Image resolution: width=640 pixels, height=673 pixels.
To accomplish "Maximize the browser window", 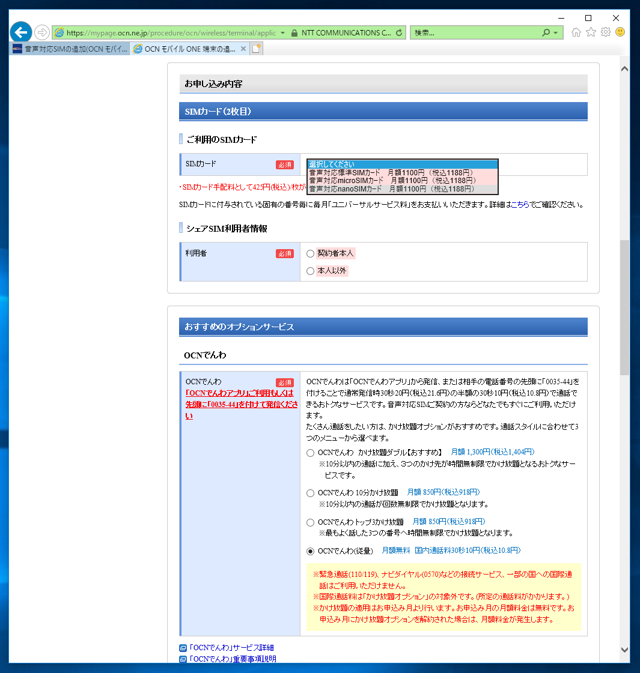I will [x=588, y=18].
